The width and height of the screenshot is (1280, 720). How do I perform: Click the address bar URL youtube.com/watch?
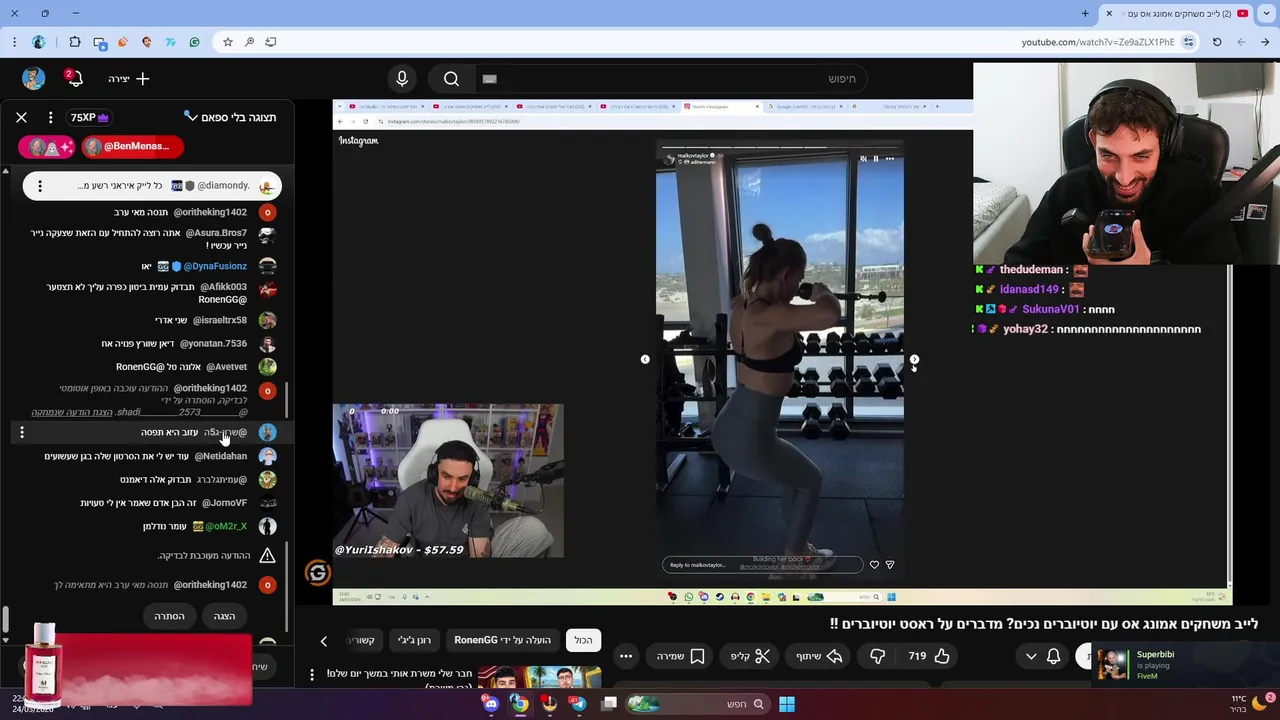[1097, 42]
